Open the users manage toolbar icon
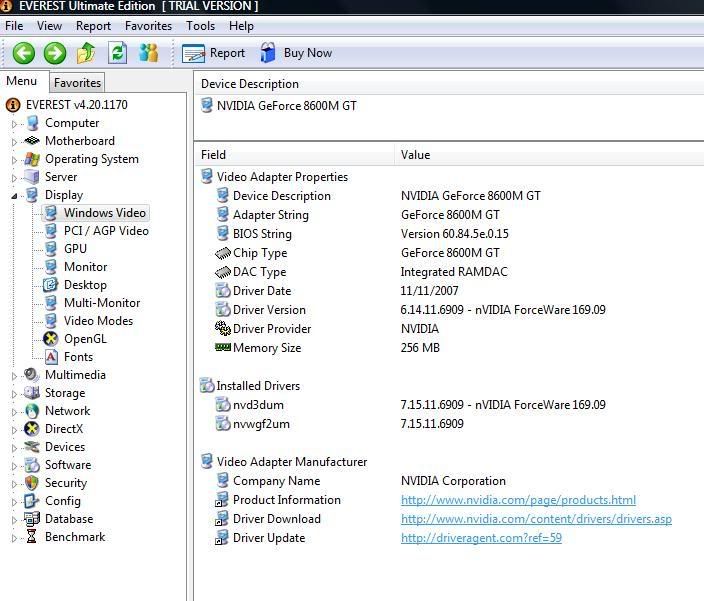Screen dimensions: 704x601 click(149, 53)
